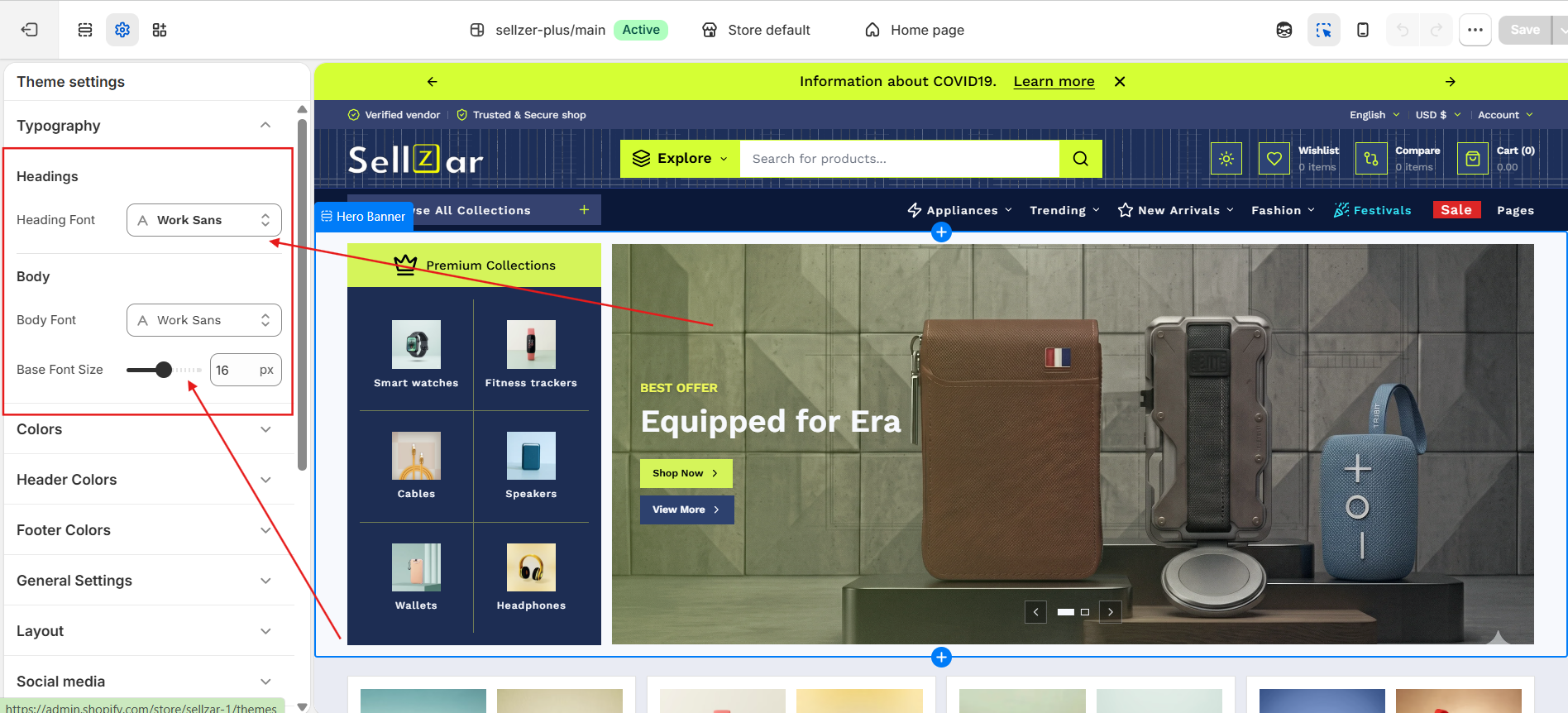Add section above Hero Banner
Viewport: 1568px width, 713px height.
coord(941,232)
